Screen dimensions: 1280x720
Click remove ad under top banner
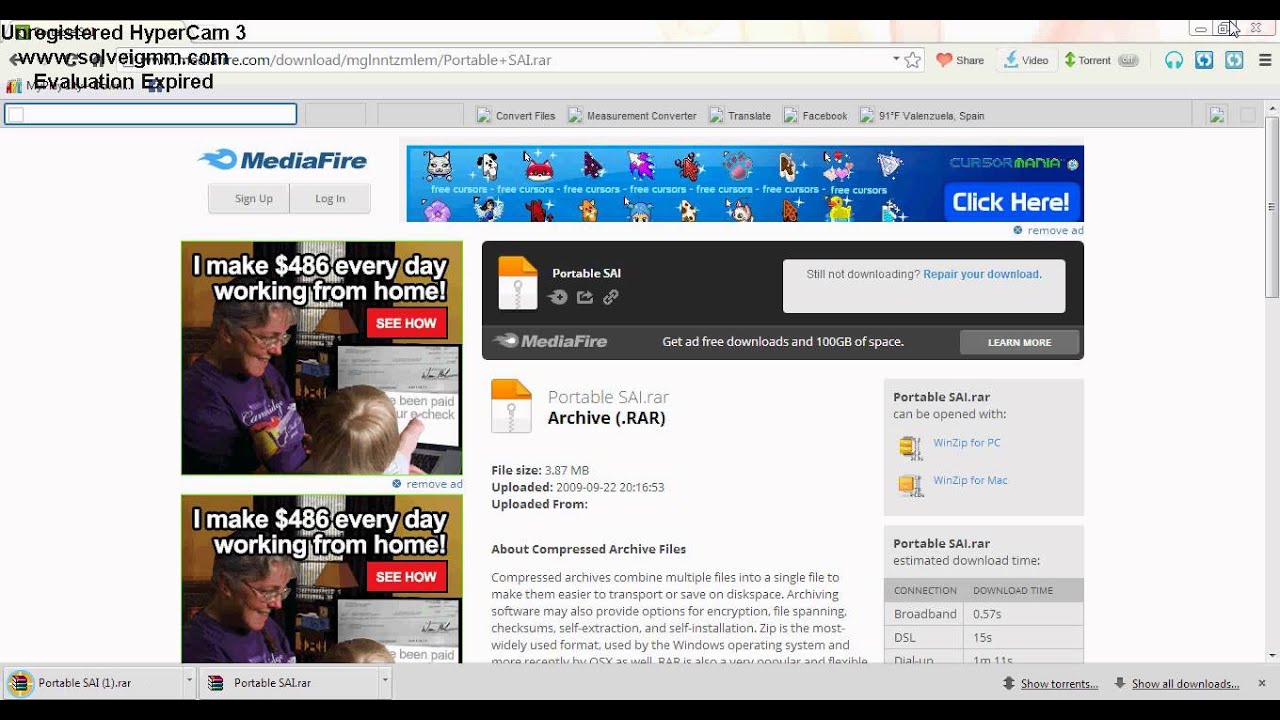pos(1048,230)
